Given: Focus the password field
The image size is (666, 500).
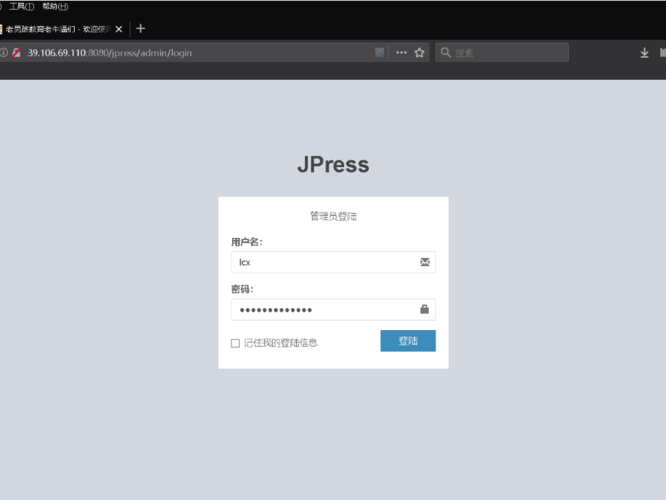Looking at the screenshot, I should tap(333, 310).
